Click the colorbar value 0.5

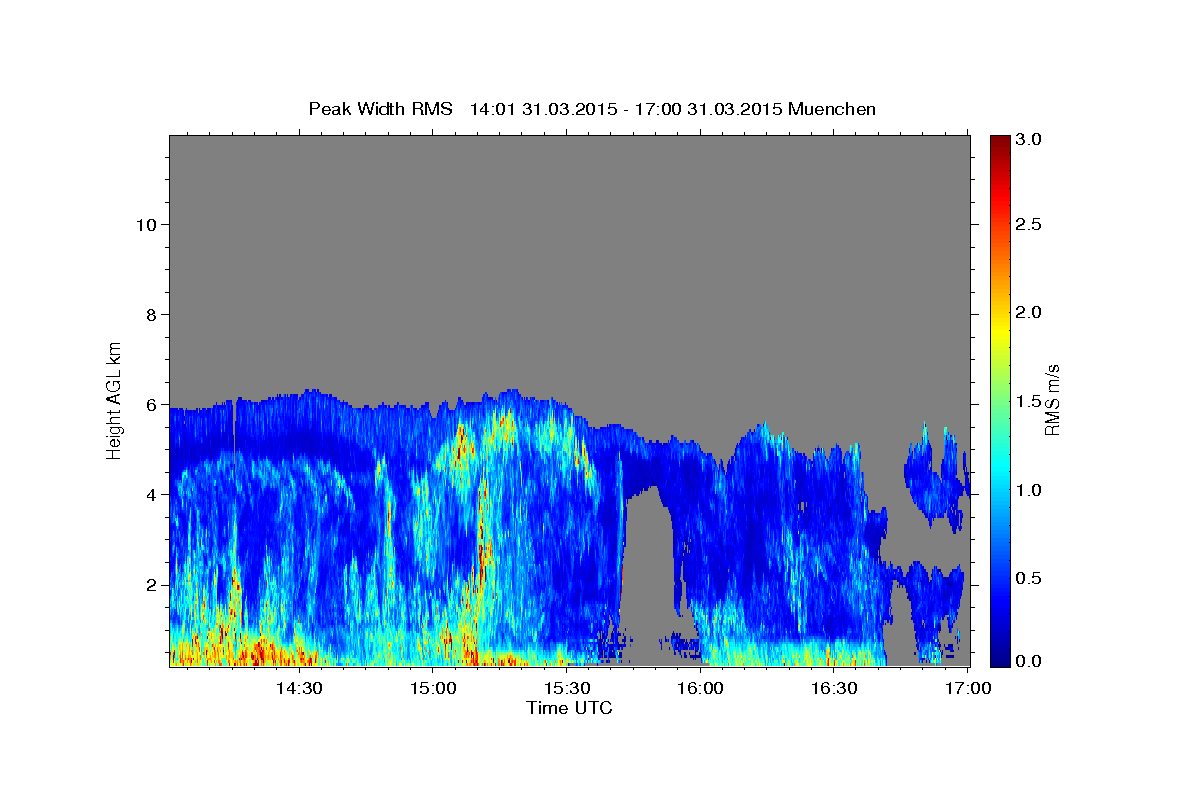tap(1028, 579)
